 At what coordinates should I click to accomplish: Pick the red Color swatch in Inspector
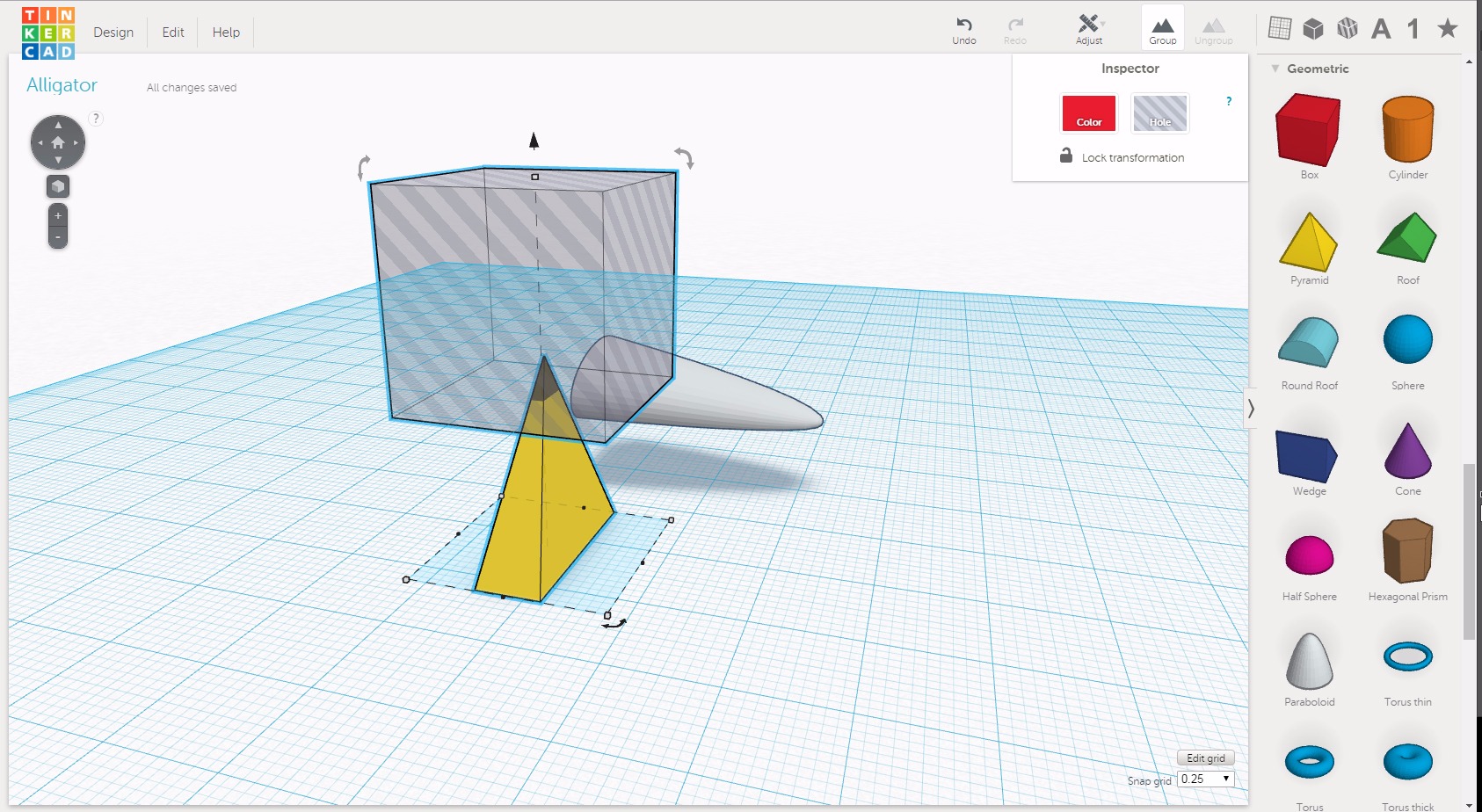tap(1089, 113)
